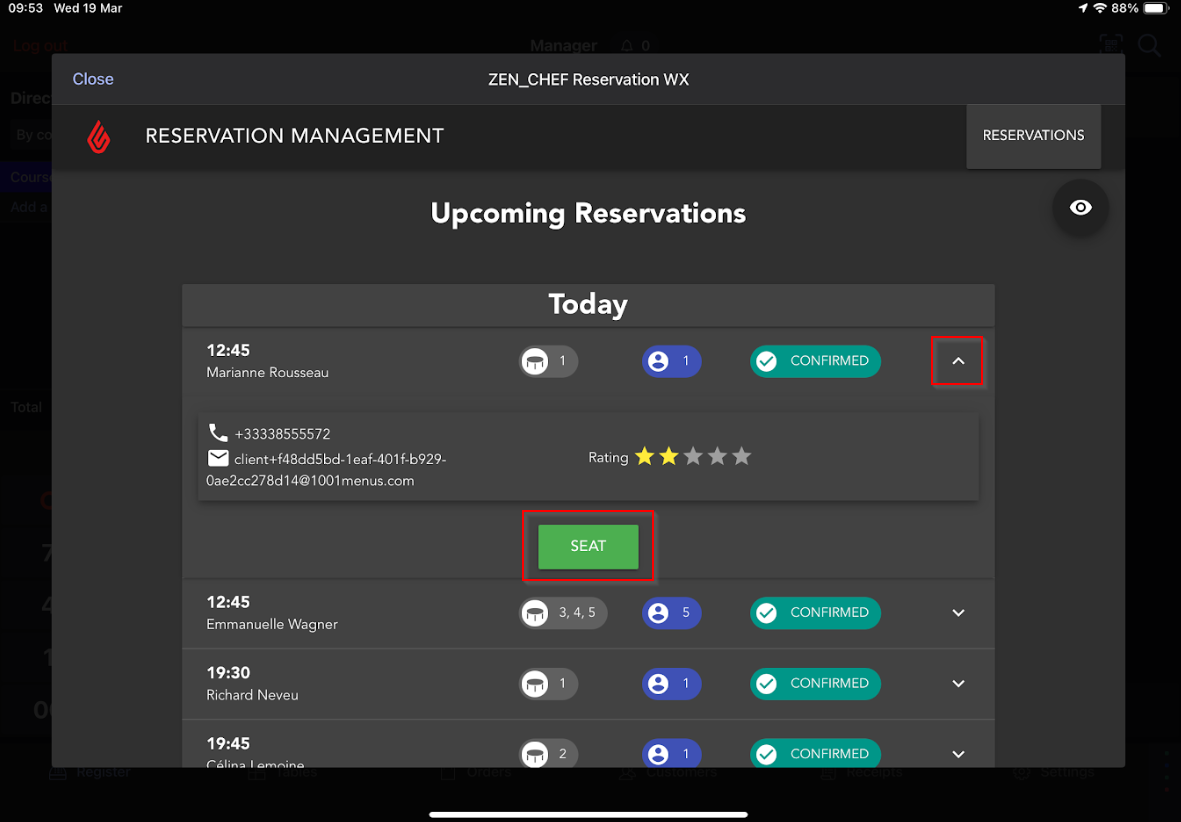Viewport: 1181px width, 822px height.
Task: Expand Richard Neveu reservation details
Action: [958, 684]
